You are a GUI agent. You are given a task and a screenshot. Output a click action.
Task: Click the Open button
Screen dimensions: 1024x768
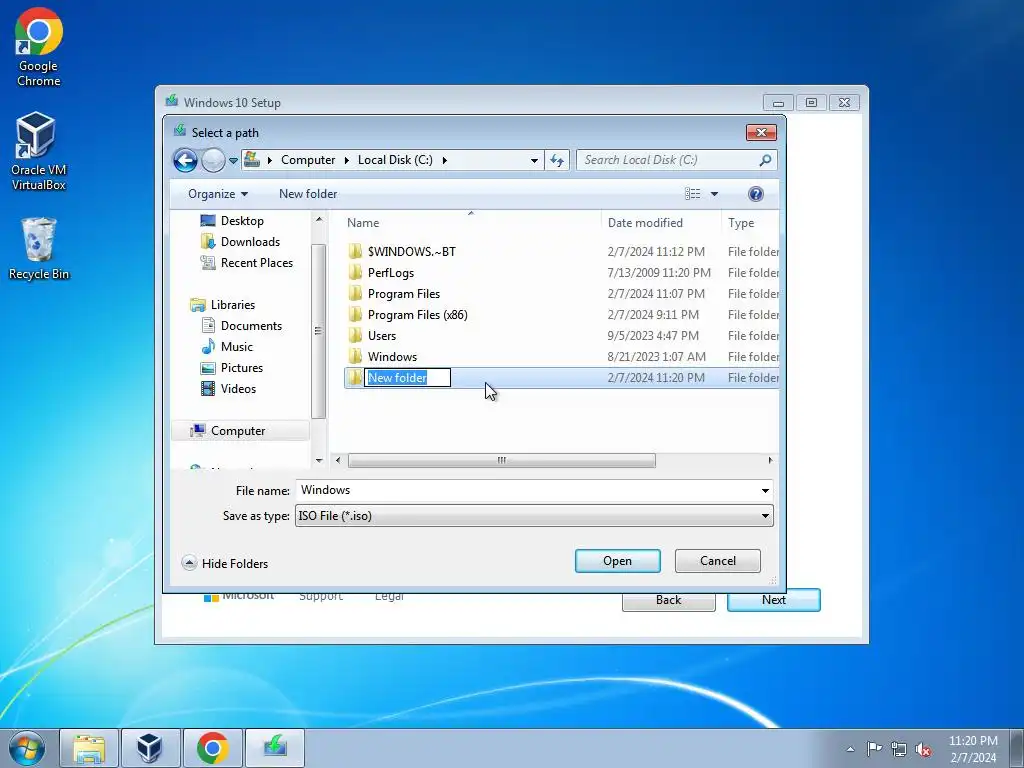(617, 561)
